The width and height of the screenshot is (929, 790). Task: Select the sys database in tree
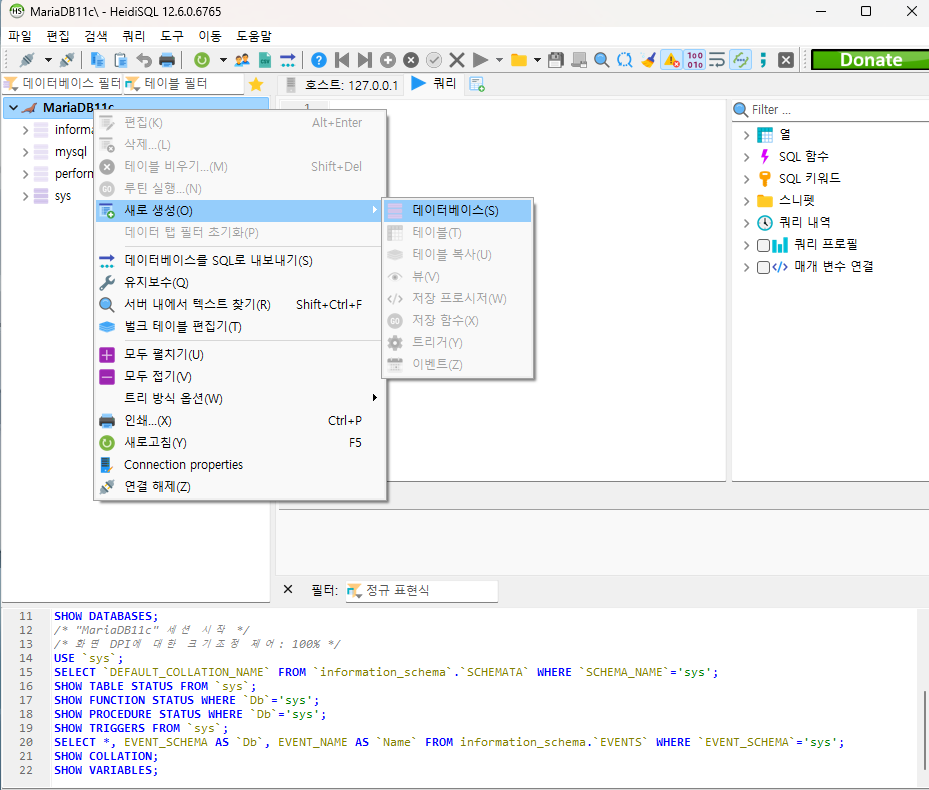pos(63,196)
